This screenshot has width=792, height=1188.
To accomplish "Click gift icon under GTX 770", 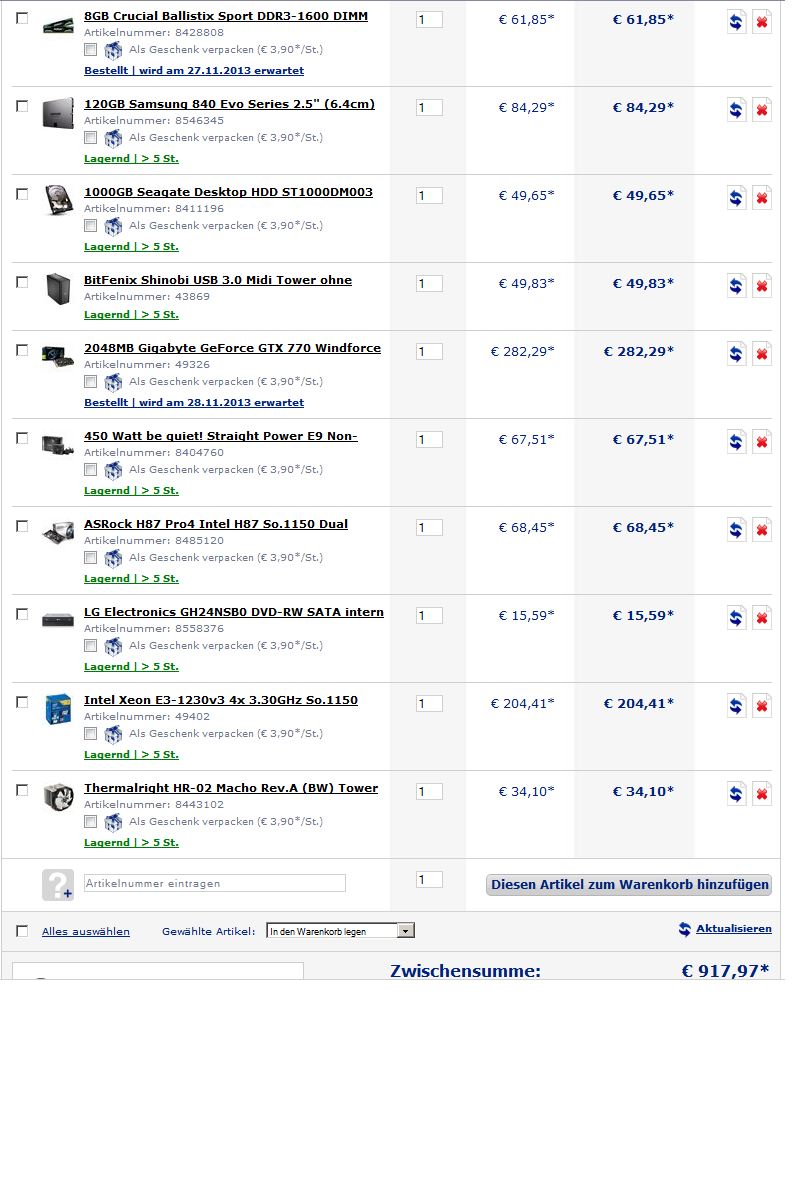I will point(113,382).
